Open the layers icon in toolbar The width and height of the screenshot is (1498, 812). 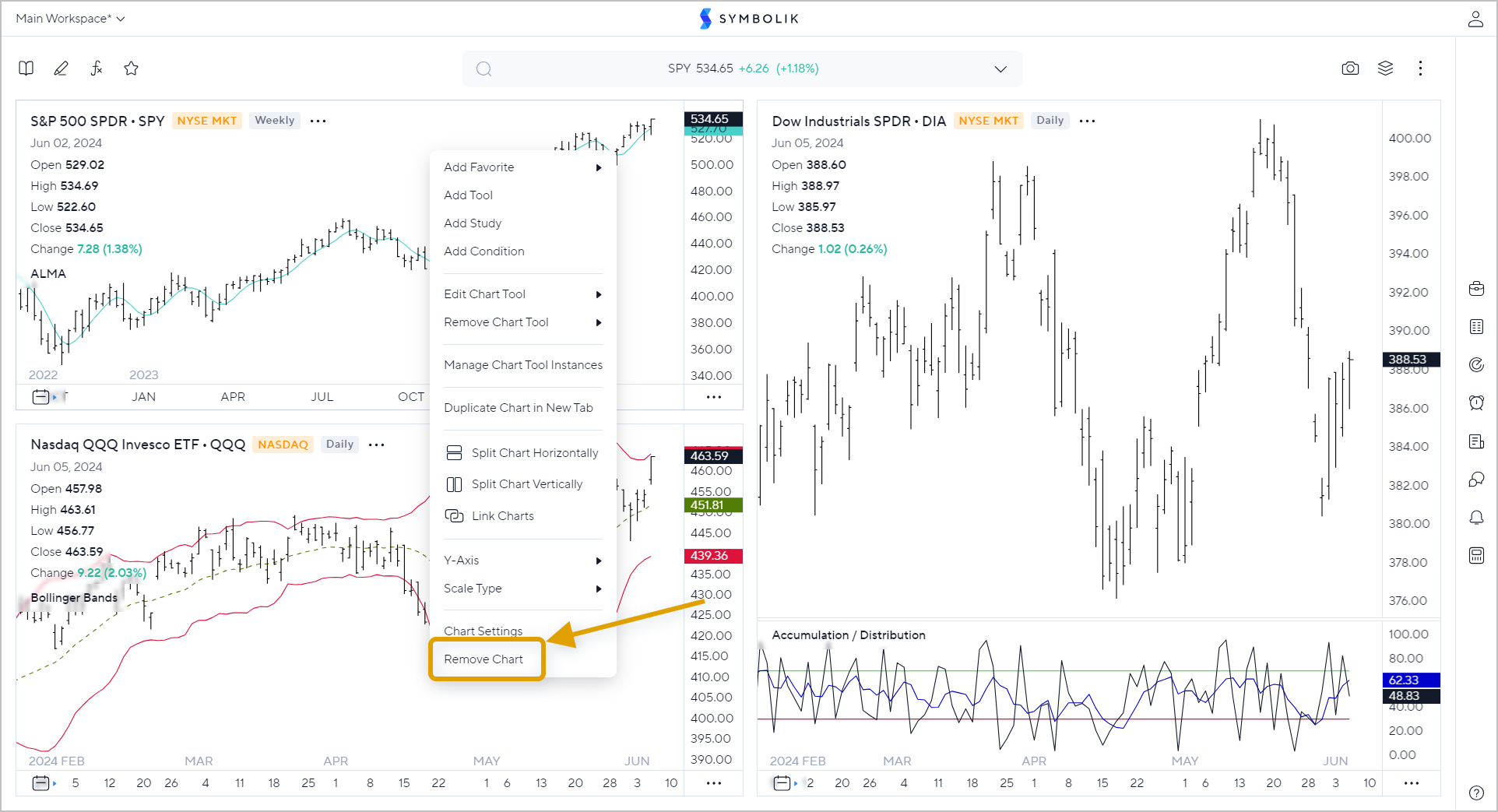1385,69
